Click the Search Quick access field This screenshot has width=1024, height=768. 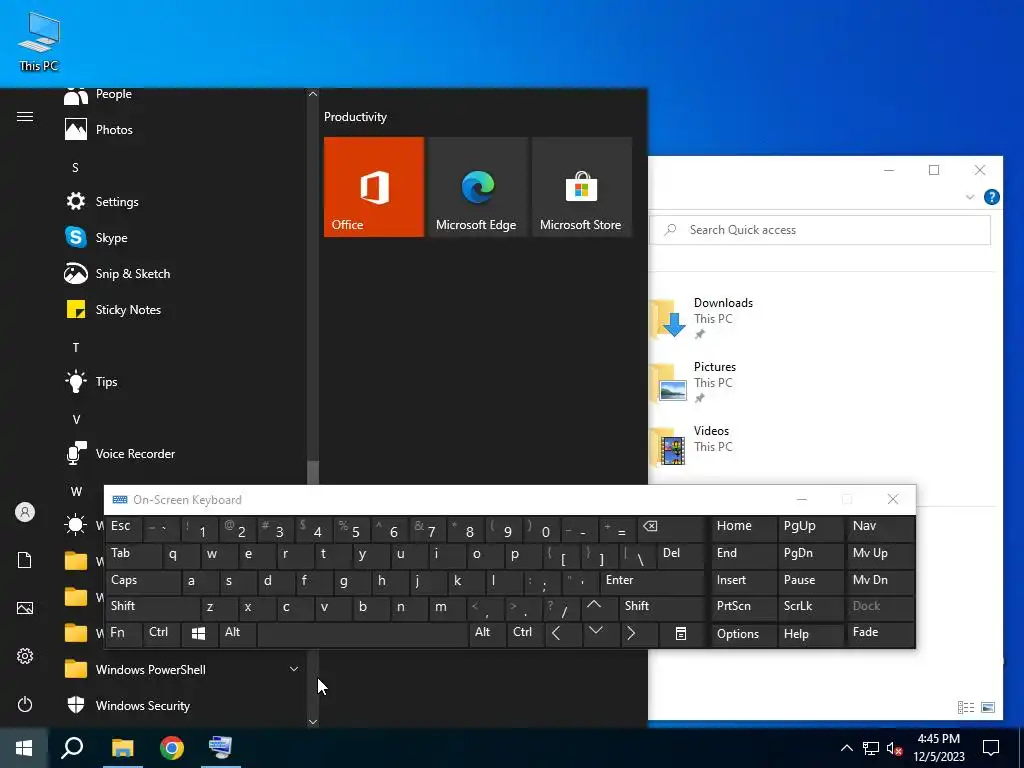(x=820, y=230)
